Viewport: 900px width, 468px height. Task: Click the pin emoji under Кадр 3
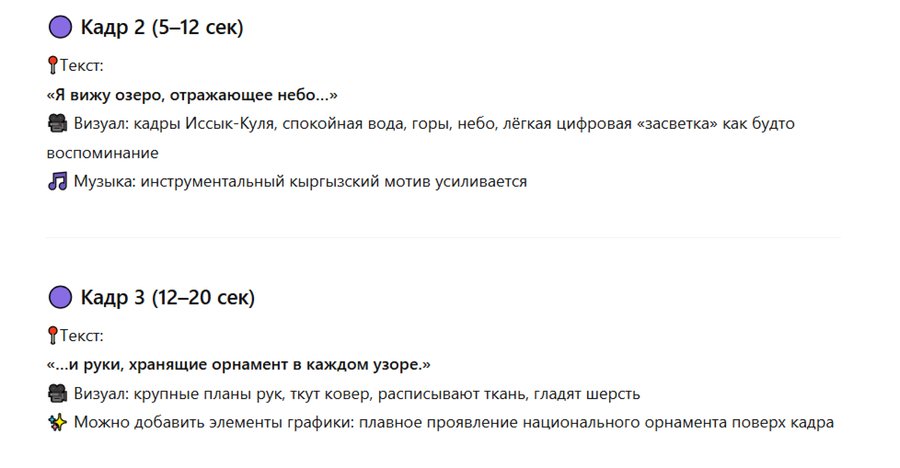pos(52,335)
